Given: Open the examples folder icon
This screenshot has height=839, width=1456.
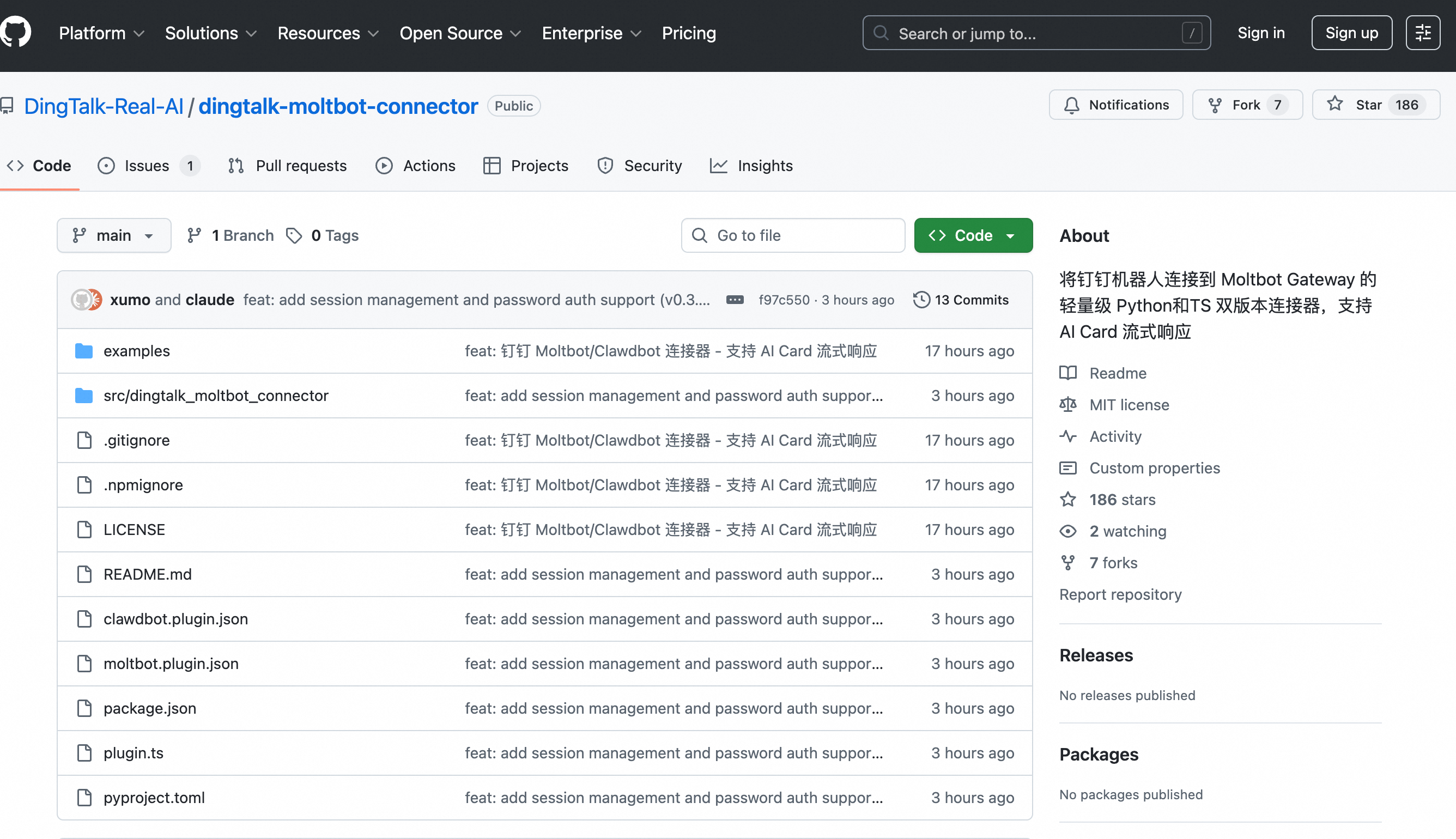Looking at the screenshot, I should tap(84, 350).
